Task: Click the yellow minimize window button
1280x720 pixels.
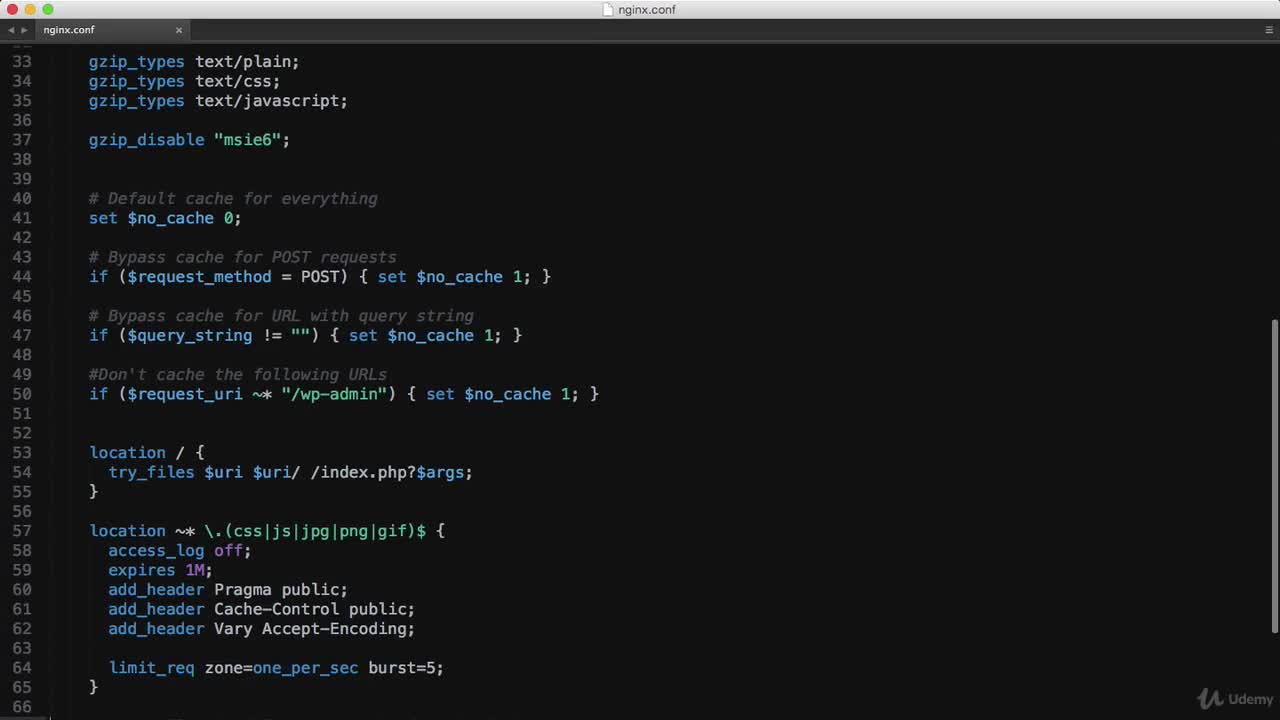Action: tap(30, 10)
